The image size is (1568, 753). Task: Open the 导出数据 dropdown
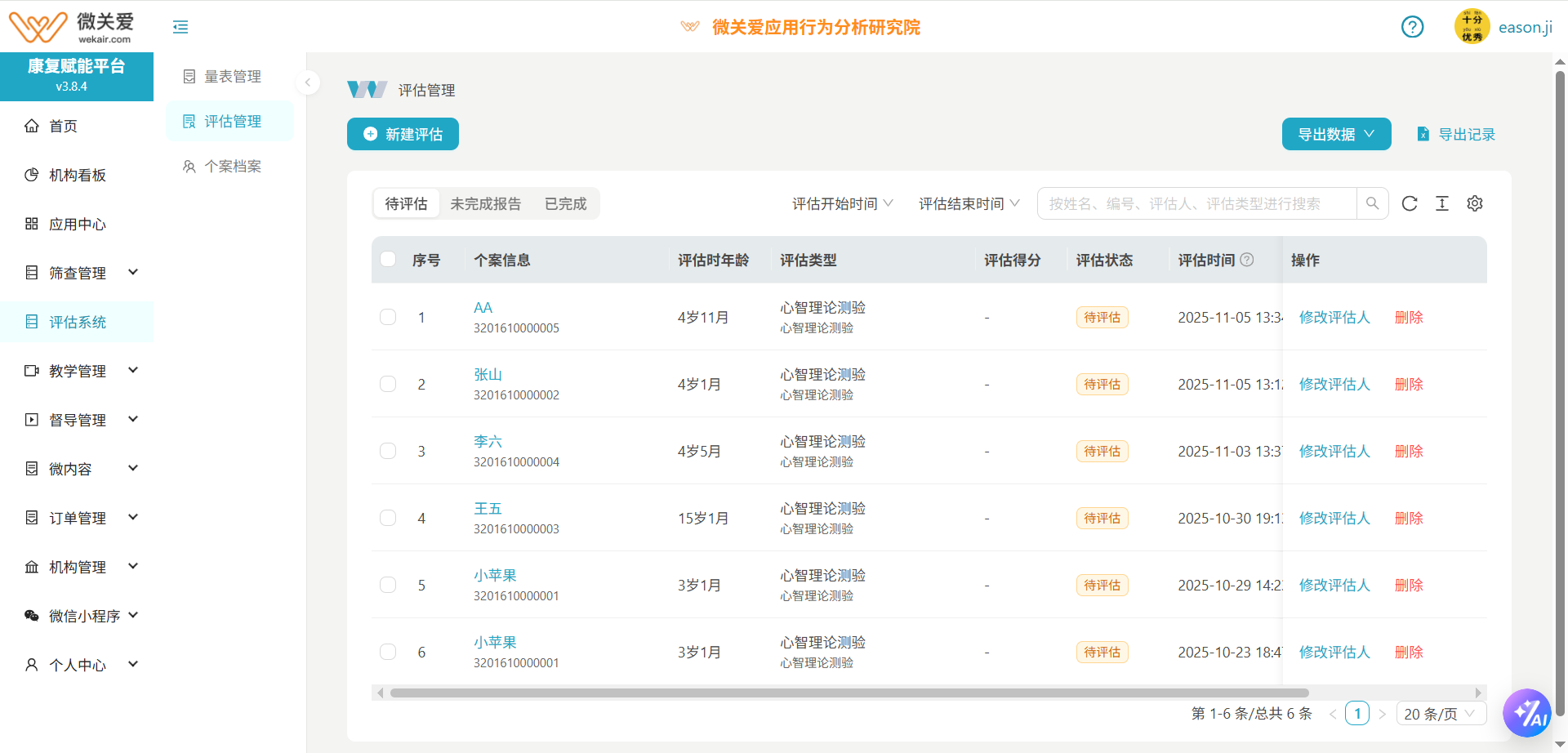[x=1336, y=134]
